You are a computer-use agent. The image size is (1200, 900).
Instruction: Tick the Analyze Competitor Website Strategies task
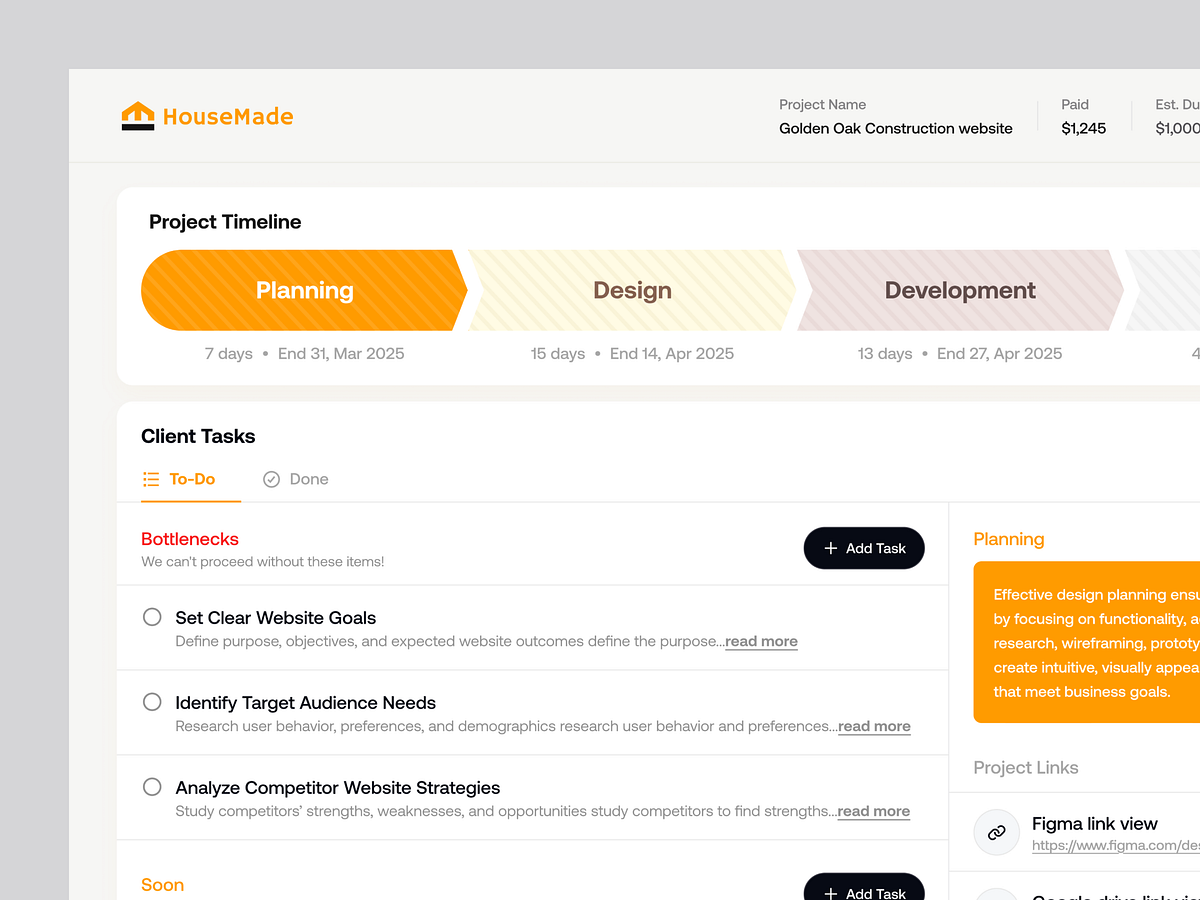coord(152,787)
